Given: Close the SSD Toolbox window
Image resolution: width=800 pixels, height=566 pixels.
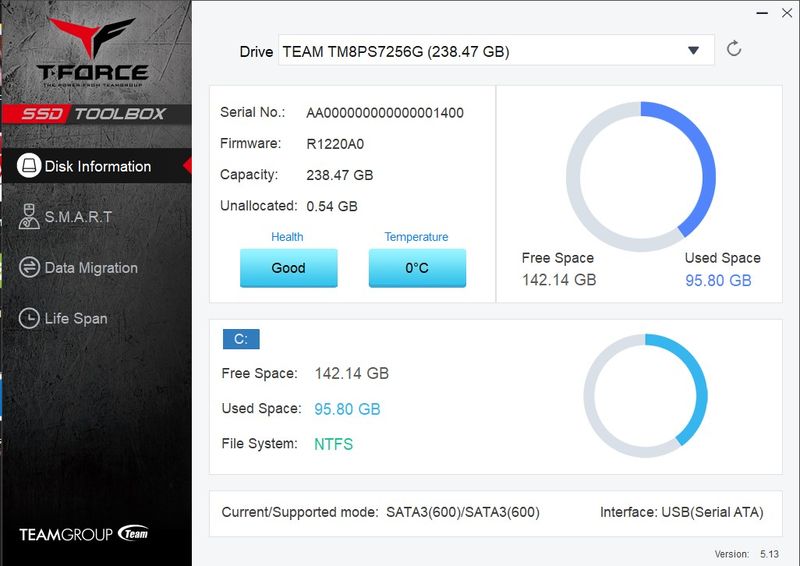Looking at the screenshot, I should coord(787,13).
